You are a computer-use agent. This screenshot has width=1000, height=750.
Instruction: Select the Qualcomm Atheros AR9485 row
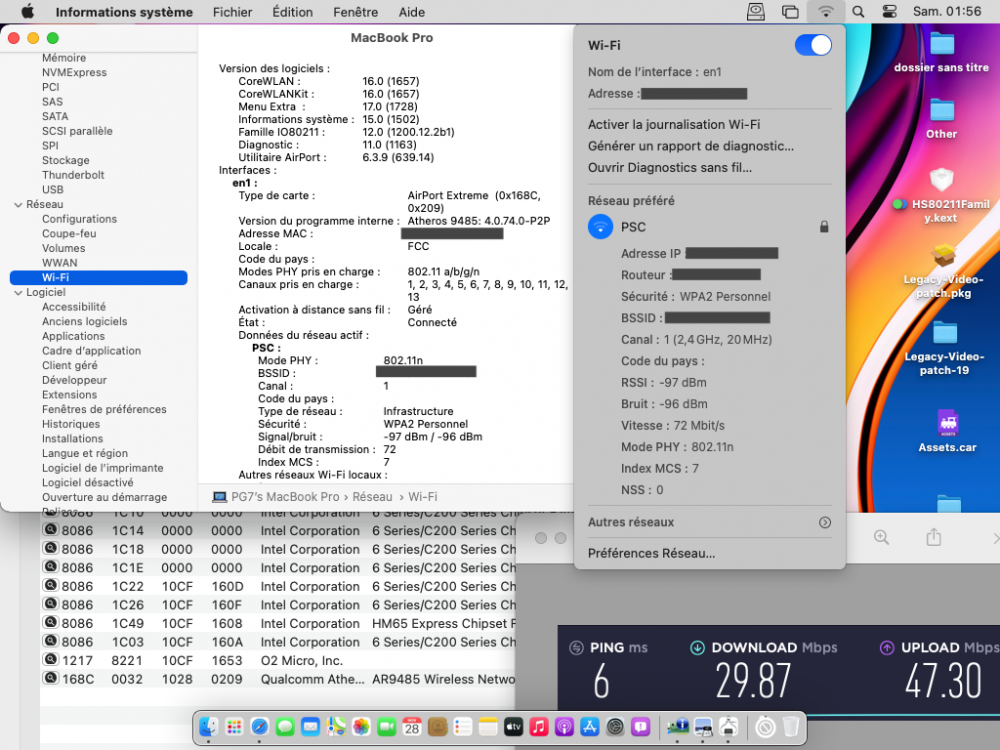pyautogui.click(x=277, y=679)
